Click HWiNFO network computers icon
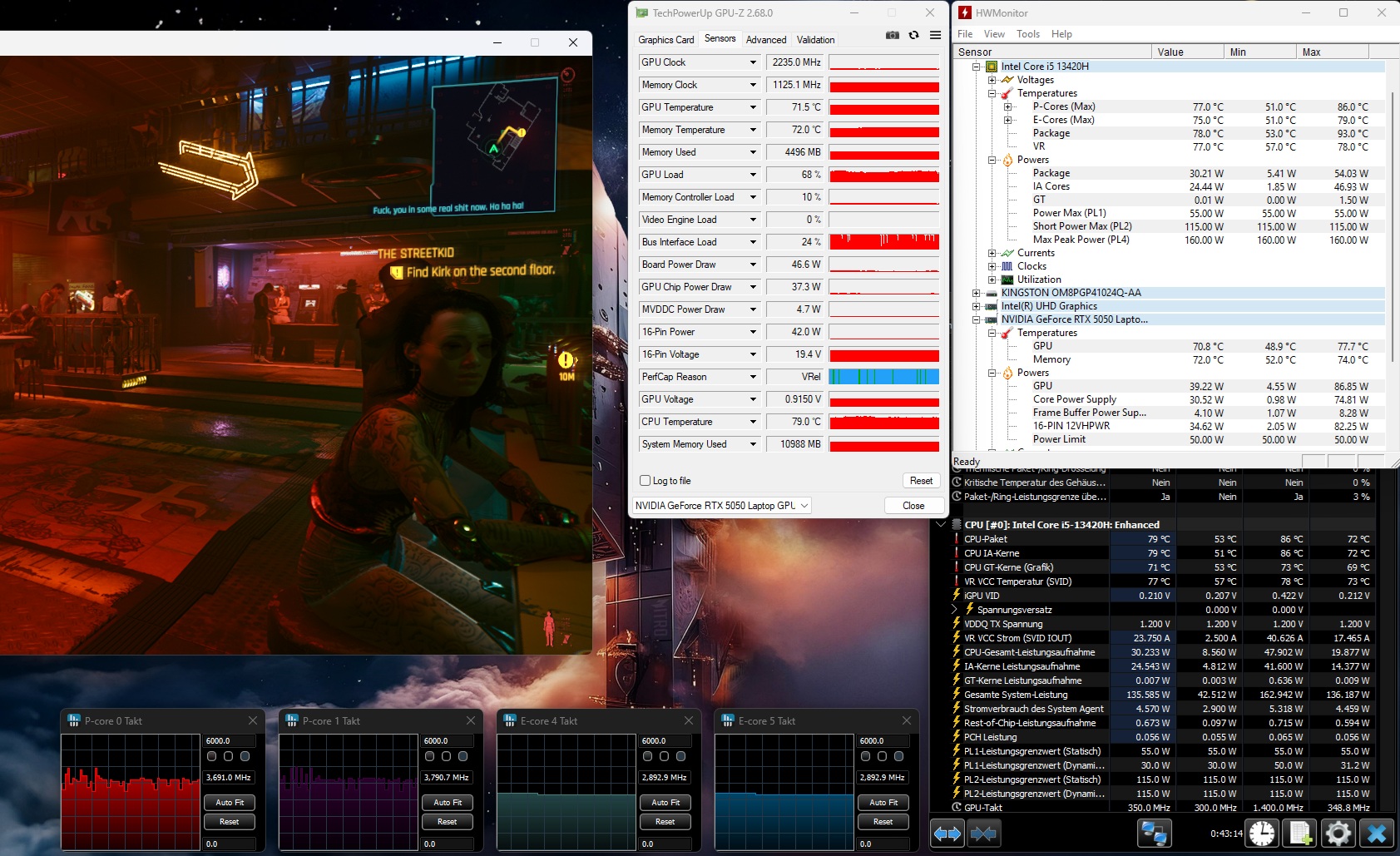1400x856 pixels. (x=1154, y=833)
